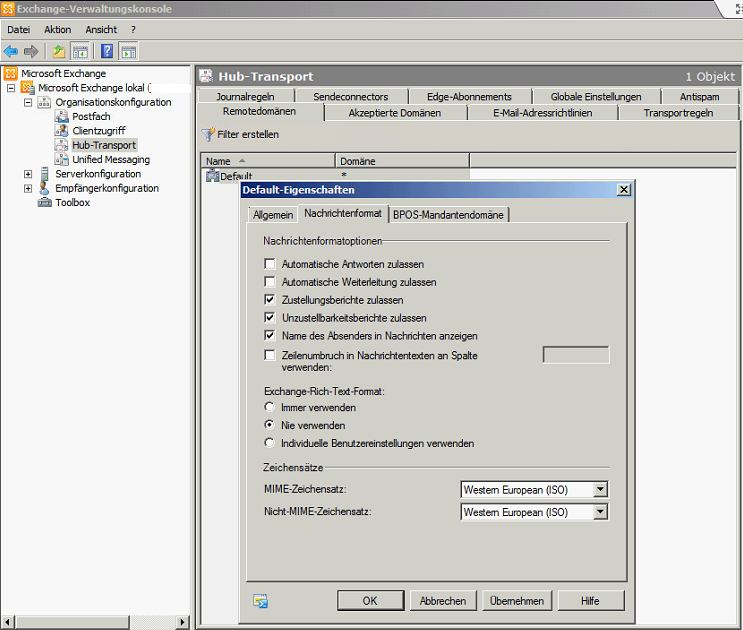This screenshot has height=630, width=743.
Task: Click the Abbrechen button
Action: click(x=443, y=601)
